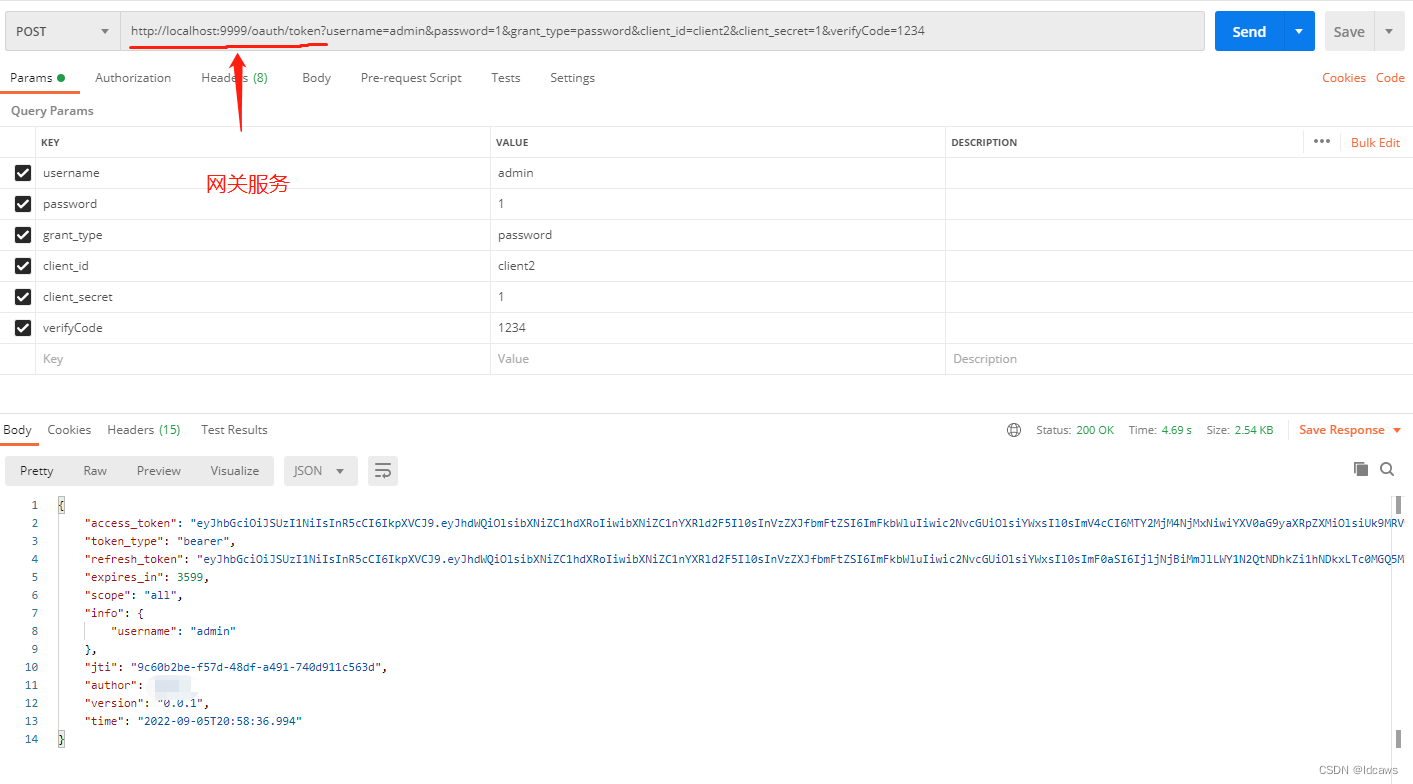Image resolution: width=1413 pixels, height=784 pixels.
Task: Click the Code link
Action: click(1390, 78)
